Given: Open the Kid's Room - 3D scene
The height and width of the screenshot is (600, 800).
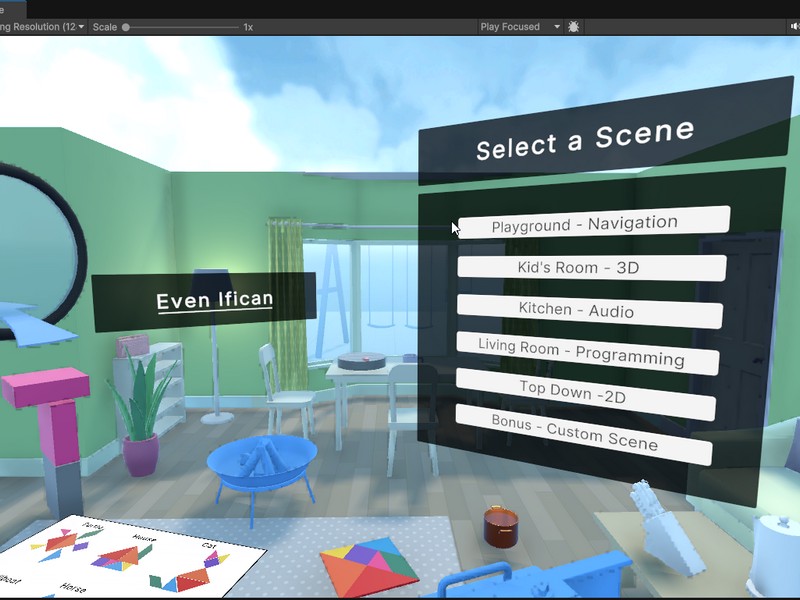Looking at the screenshot, I should pos(591,268).
